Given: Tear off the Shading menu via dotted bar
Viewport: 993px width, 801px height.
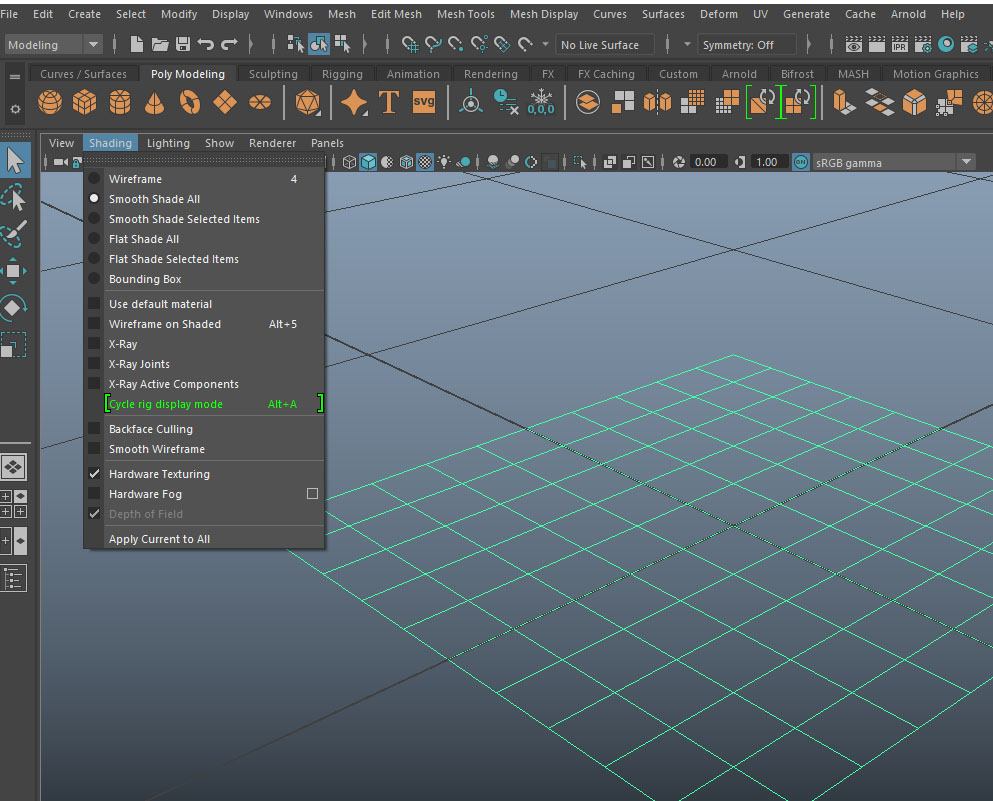Looking at the screenshot, I should click(x=204, y=160).
